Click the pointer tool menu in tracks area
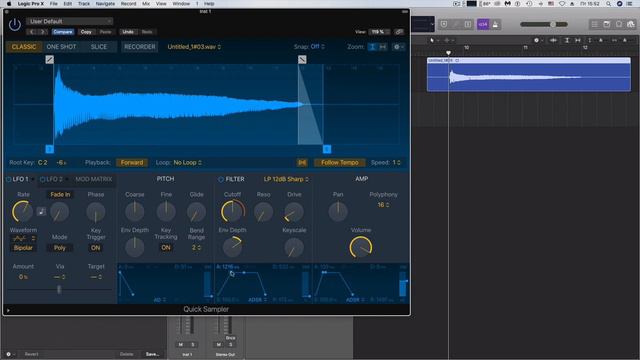640x360 pixels. pyautogui.click(x=434, y=40)
